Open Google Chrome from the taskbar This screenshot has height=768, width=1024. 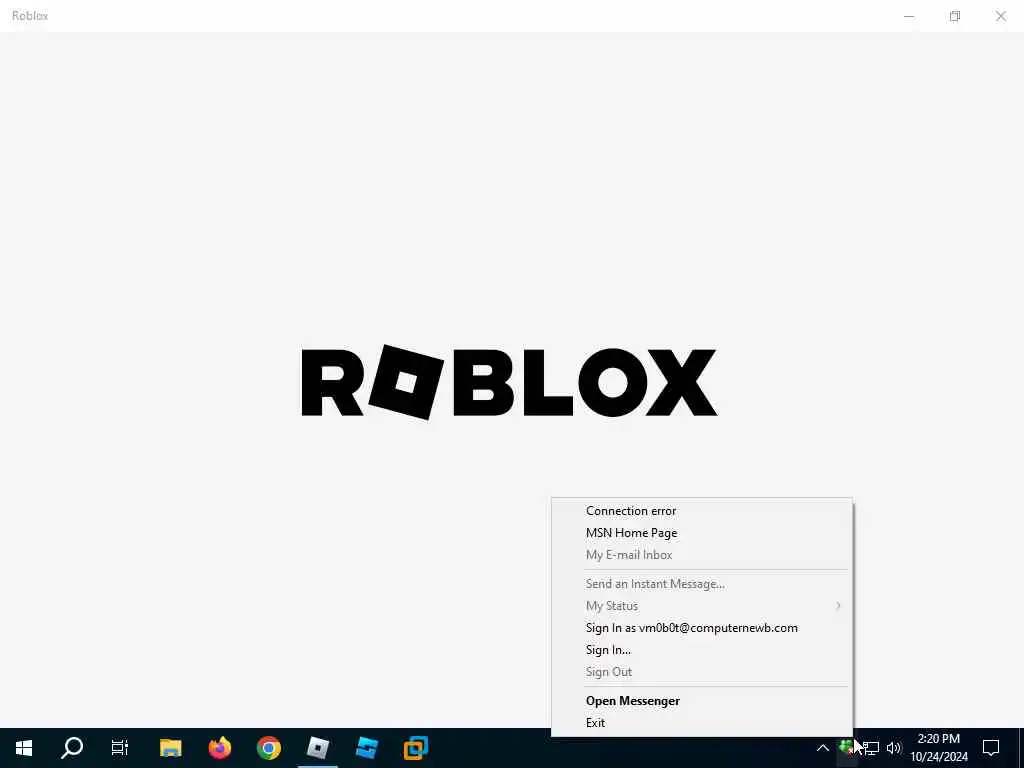[x=268, y=748]
